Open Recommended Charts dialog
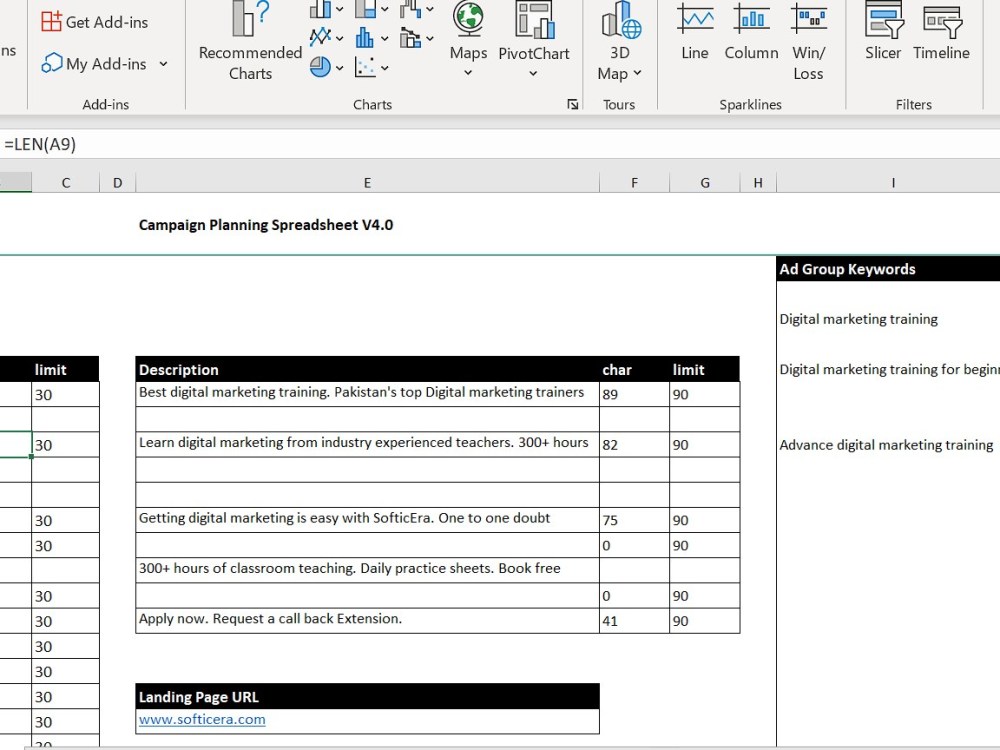This screenshot has width=1000, height=750. [250, 41]
